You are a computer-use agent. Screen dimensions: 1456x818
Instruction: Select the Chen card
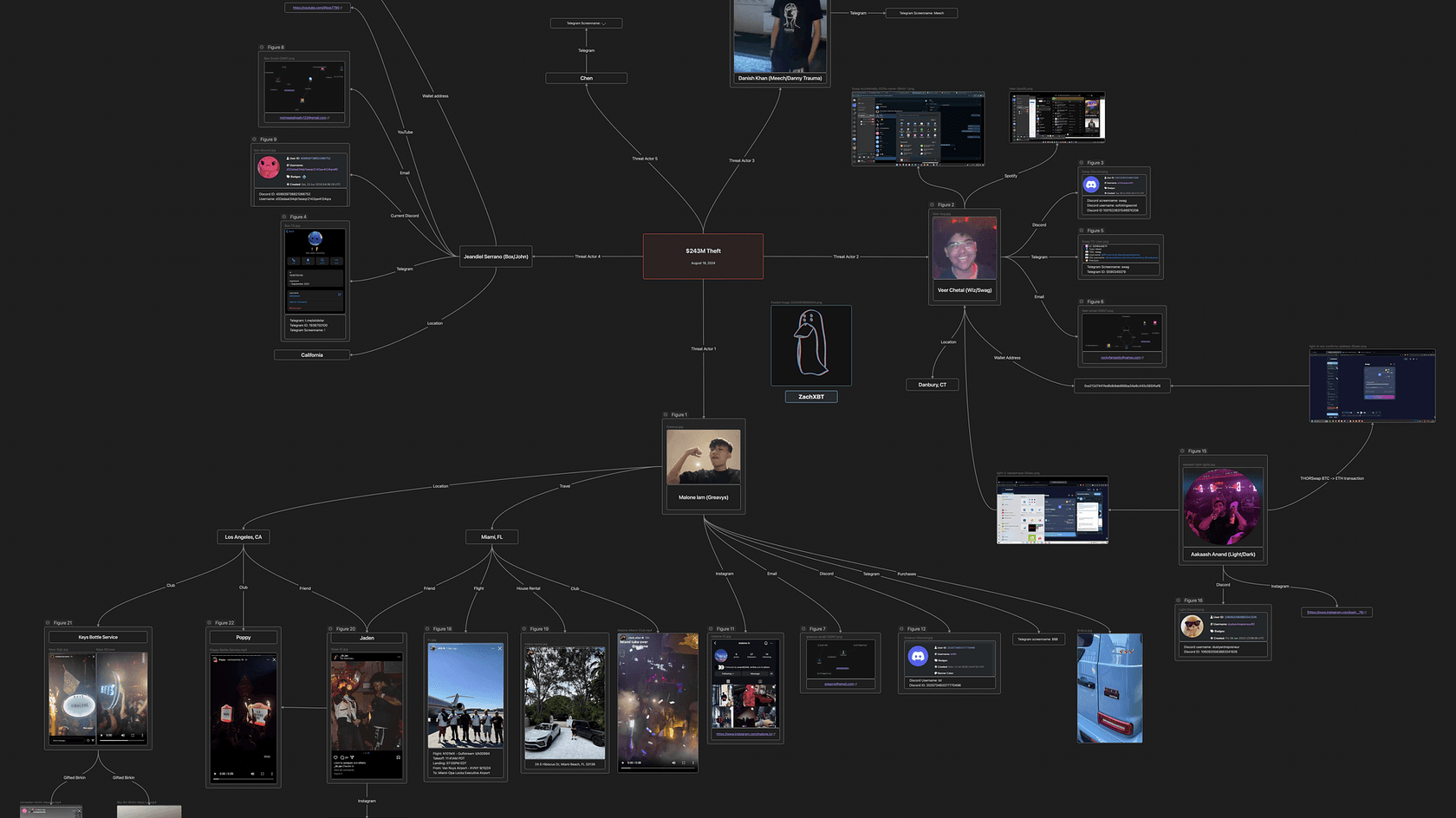point(586,78)
